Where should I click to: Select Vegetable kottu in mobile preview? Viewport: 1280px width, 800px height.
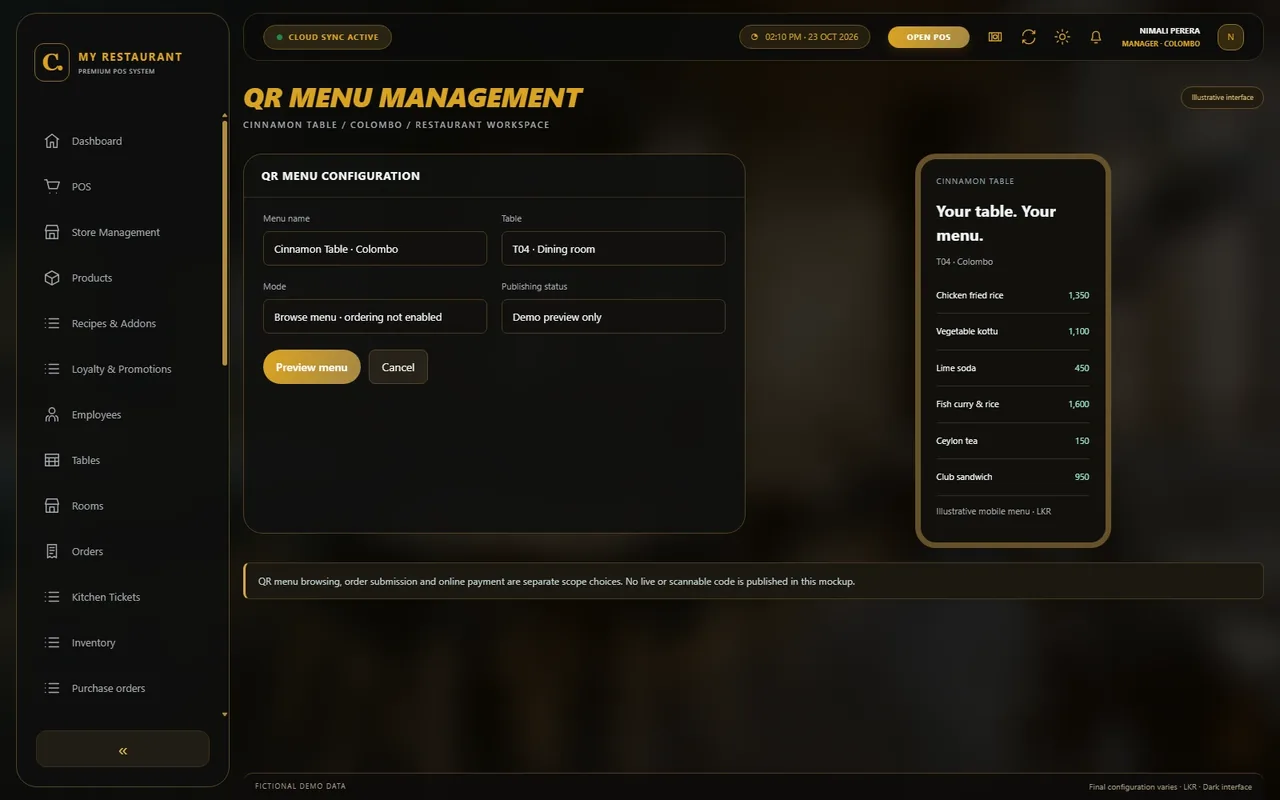click(x=1013, y=332)
